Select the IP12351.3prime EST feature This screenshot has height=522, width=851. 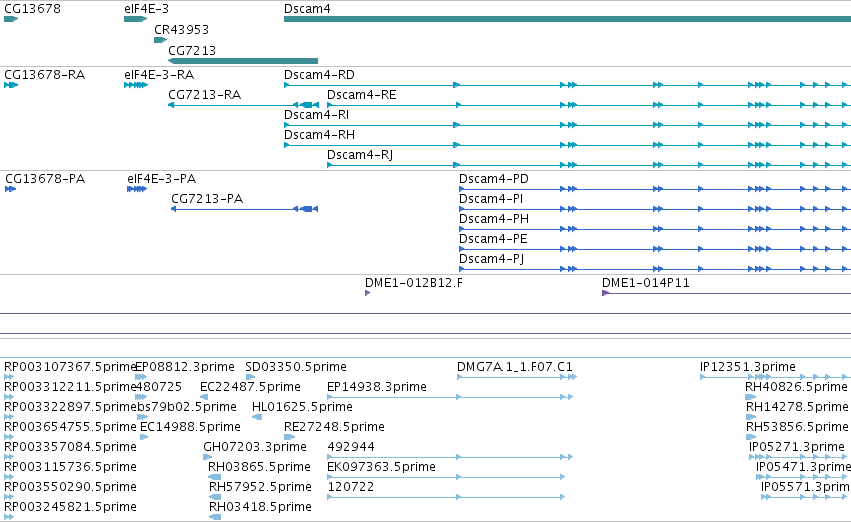[776, 377]
